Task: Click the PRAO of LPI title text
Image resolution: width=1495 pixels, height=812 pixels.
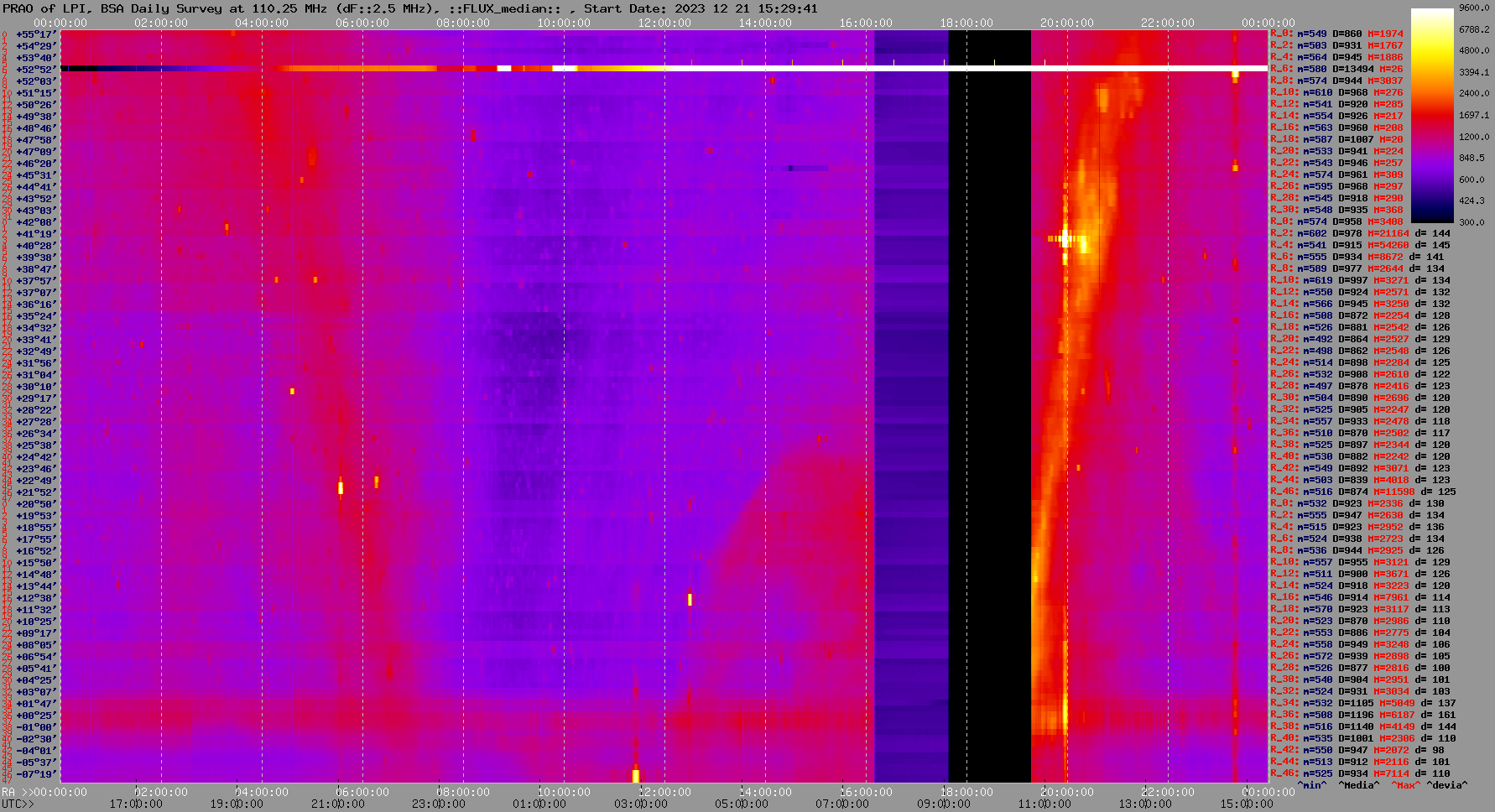Action: tap(47, 8)
